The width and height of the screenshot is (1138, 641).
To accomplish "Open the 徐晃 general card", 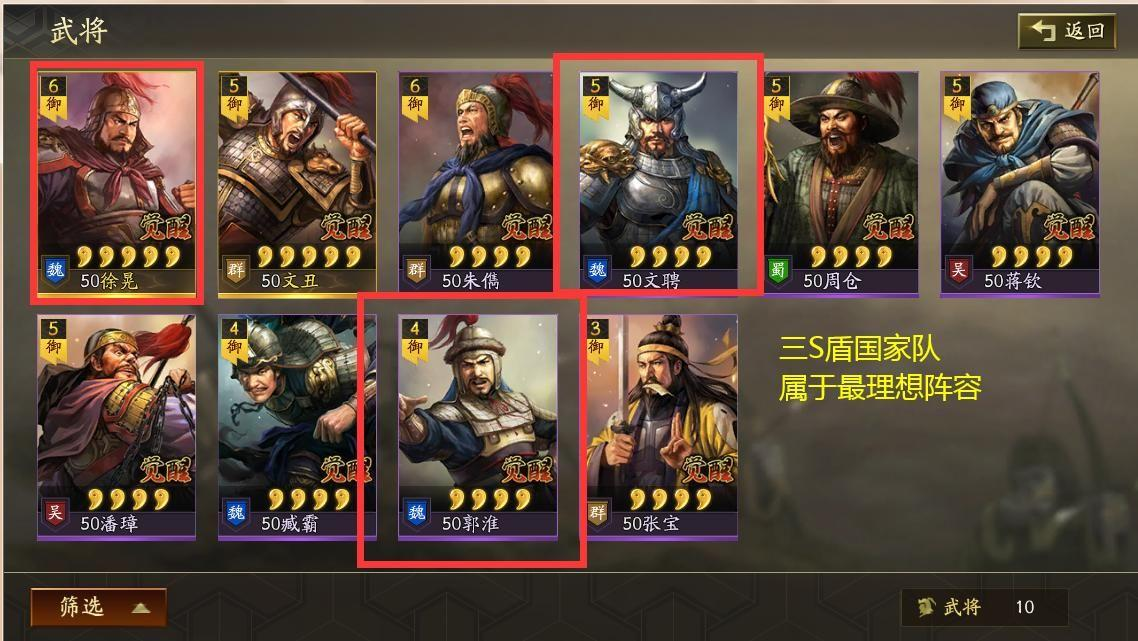I will click(x=117, y=183).
